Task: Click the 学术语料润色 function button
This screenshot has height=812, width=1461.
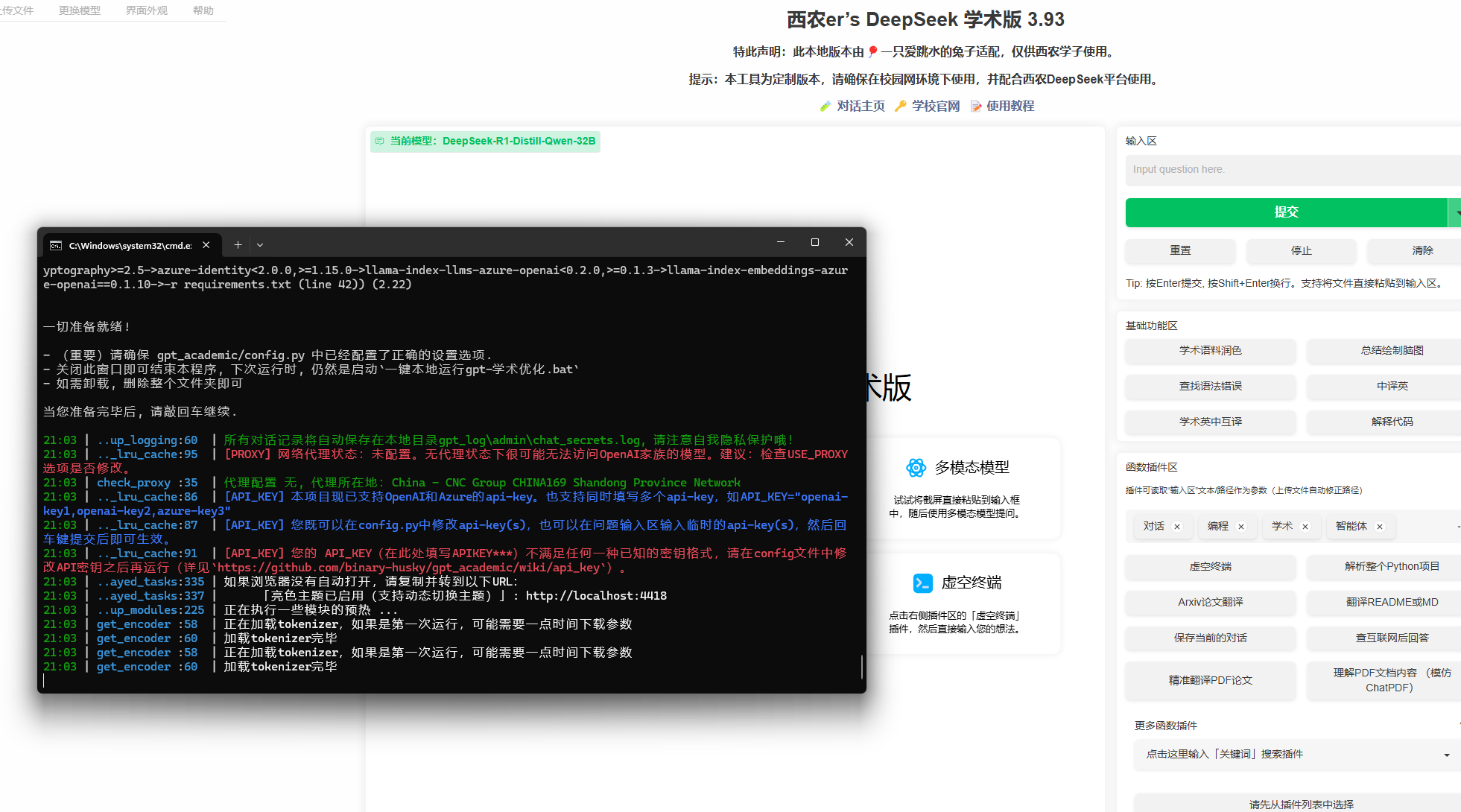Action: pyautogui.click(x=1211, y=351)
